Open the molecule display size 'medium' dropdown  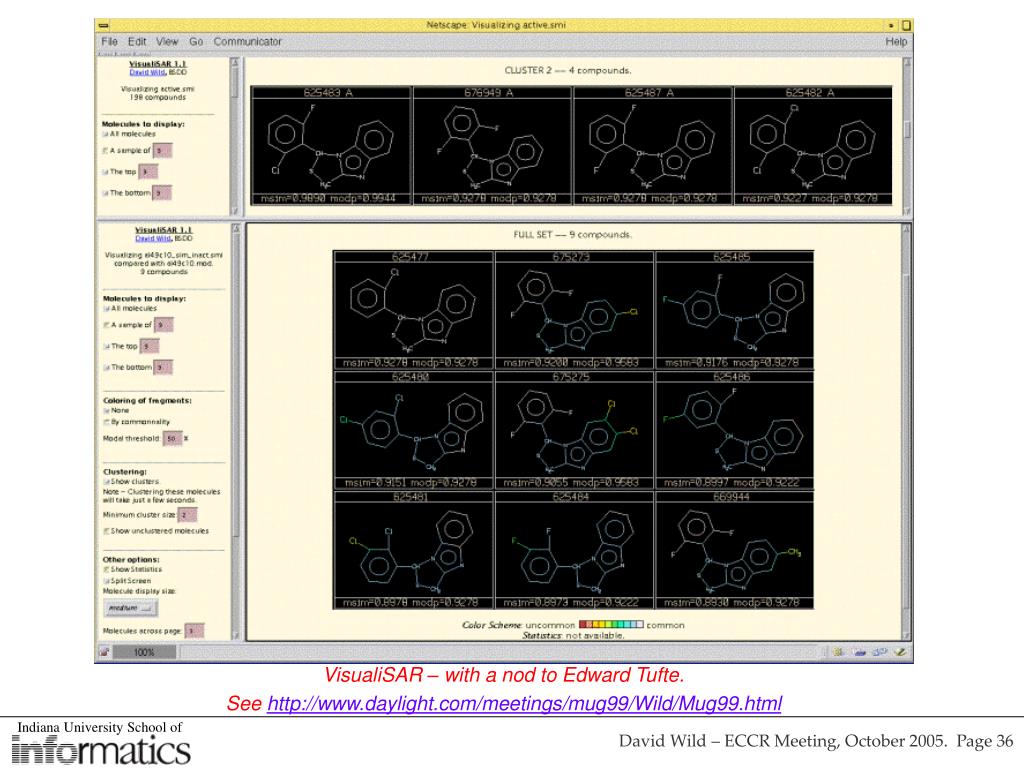pos(130,608)
